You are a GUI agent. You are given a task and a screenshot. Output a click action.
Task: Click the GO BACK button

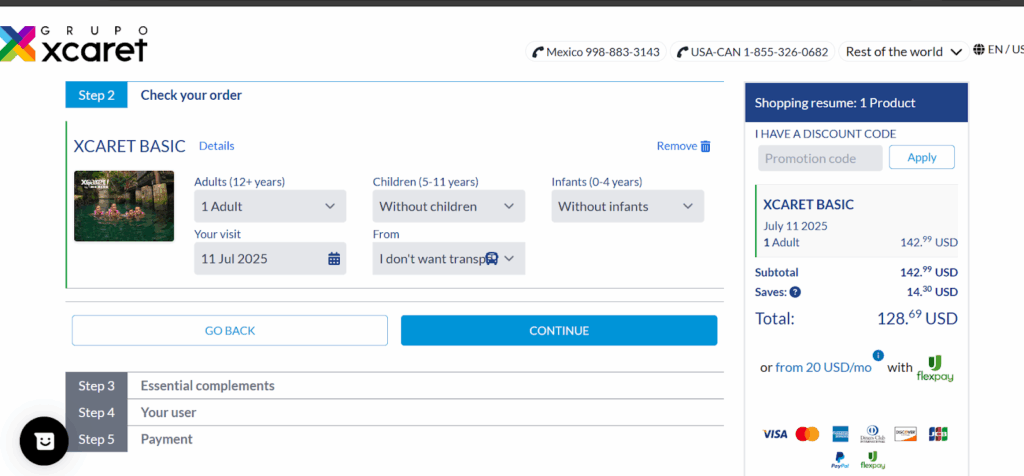click(229, 331)
